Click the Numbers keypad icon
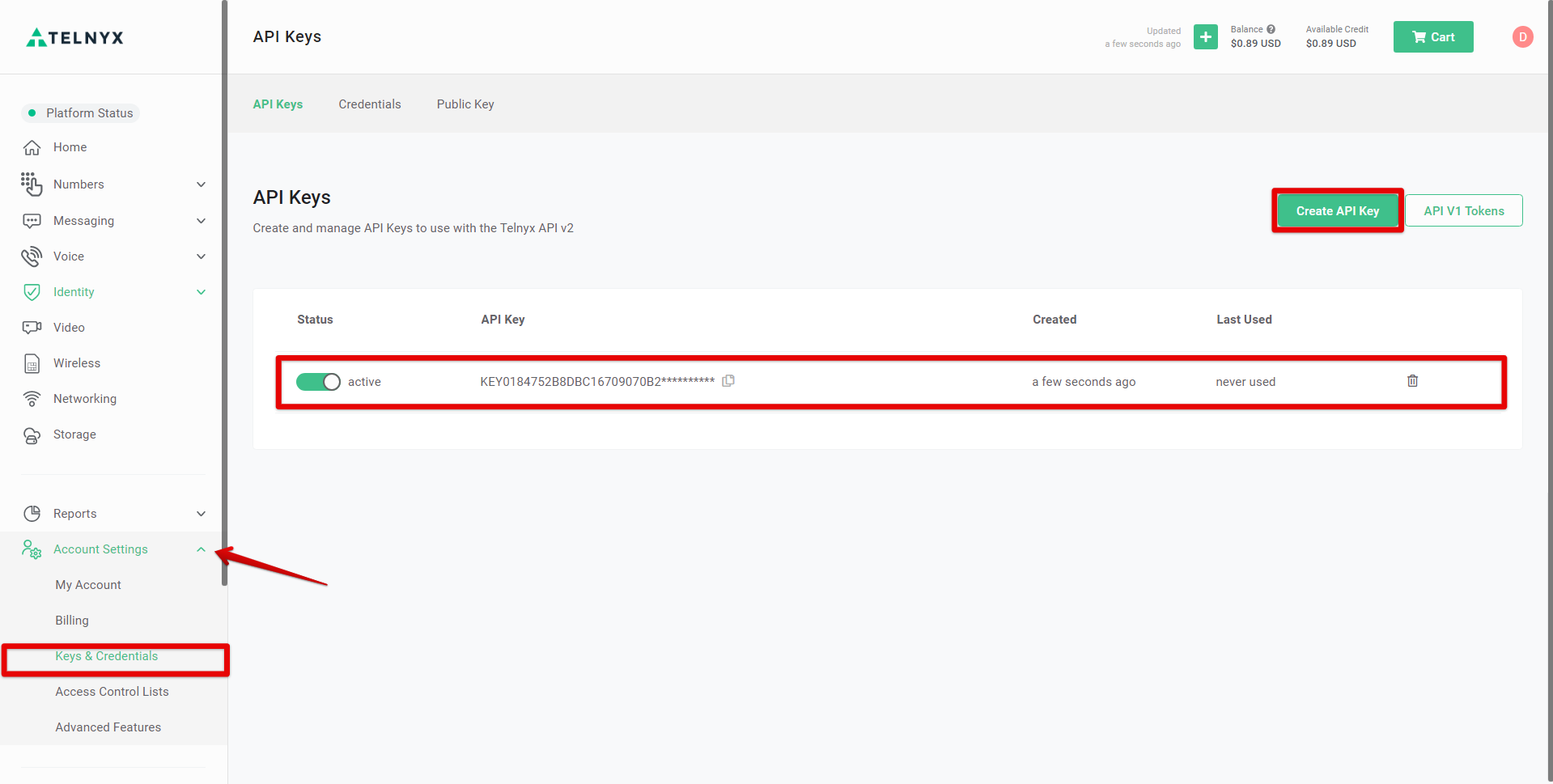This screenshot has height=784, width=1553. [32, 184]
